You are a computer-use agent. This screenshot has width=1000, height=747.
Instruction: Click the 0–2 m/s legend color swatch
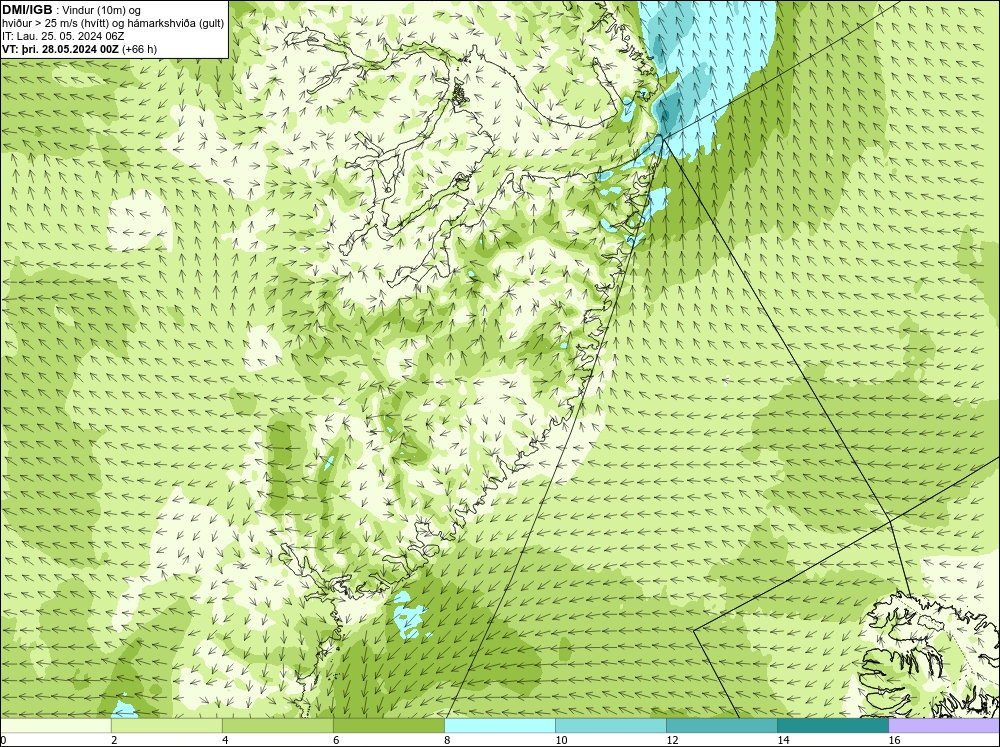[x=55, y=725]
